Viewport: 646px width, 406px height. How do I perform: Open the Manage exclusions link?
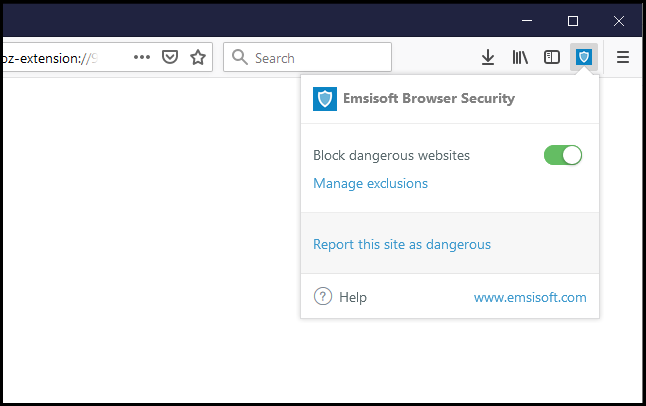click(x=370, y=183)
